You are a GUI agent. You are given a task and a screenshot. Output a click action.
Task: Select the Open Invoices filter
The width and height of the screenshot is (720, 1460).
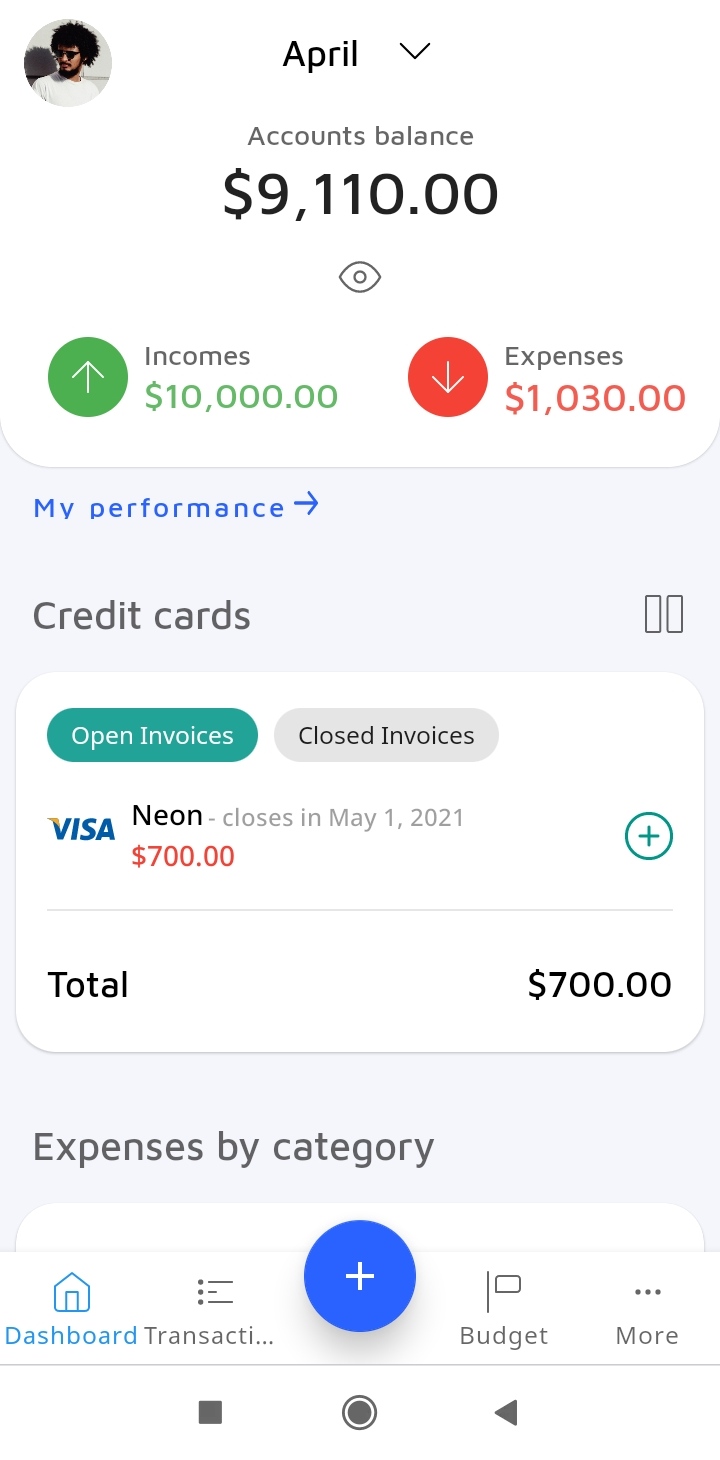point(152,736)
